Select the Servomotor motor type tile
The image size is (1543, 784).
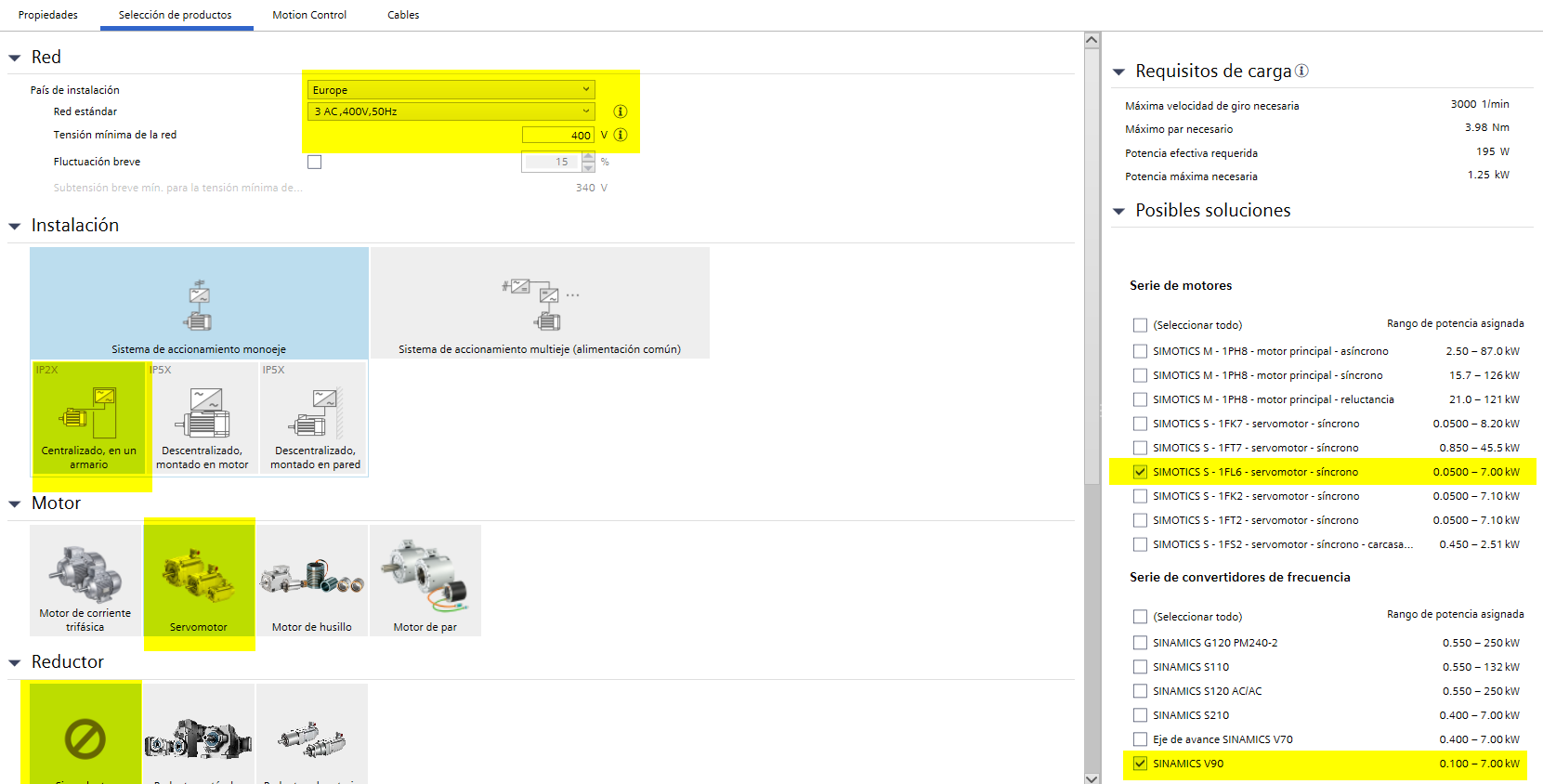(x=199, y=581)
